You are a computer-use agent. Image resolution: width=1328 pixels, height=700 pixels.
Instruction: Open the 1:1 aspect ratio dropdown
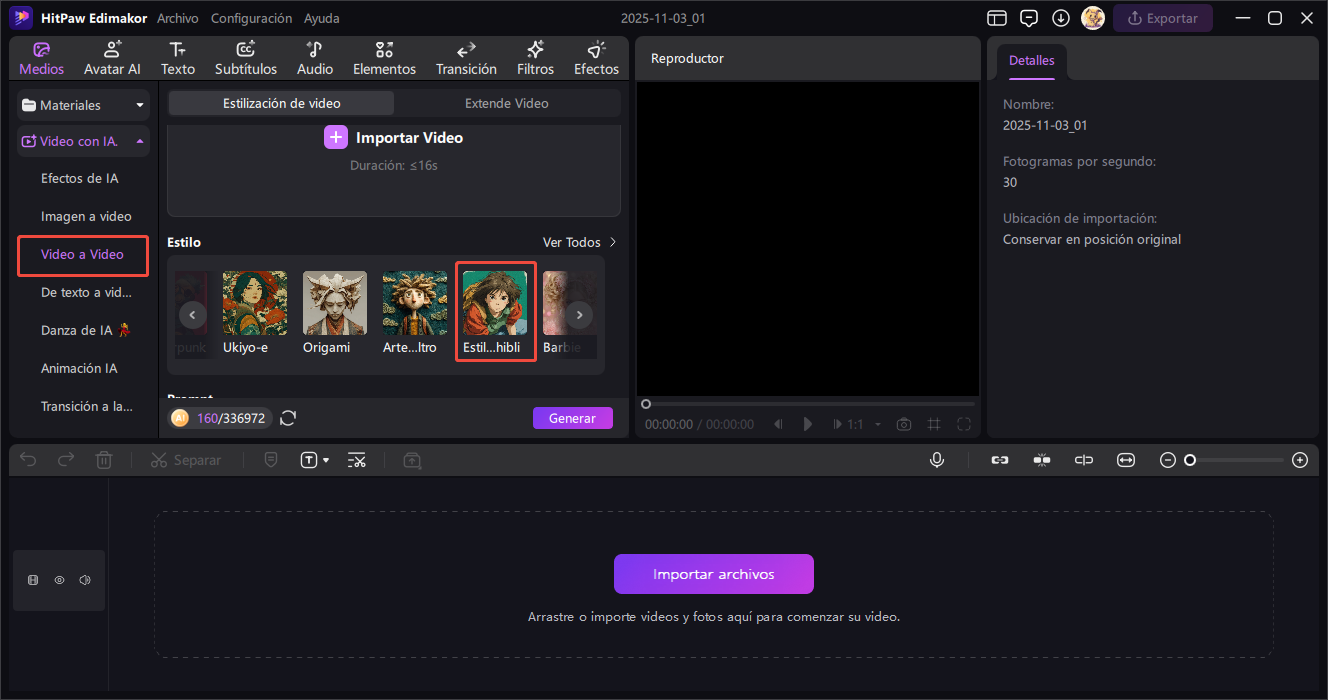point(865,424)
